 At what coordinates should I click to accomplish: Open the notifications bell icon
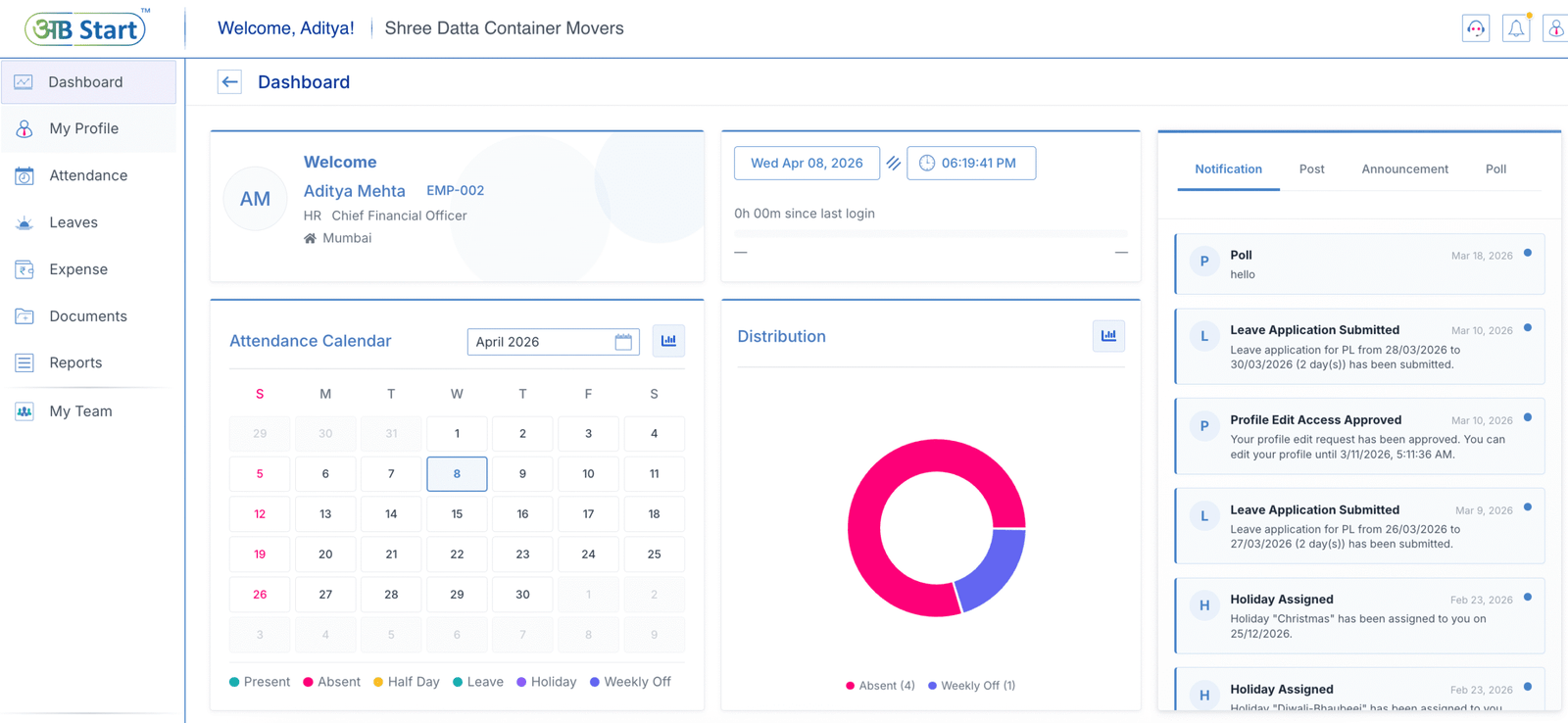pos(1515,28)
